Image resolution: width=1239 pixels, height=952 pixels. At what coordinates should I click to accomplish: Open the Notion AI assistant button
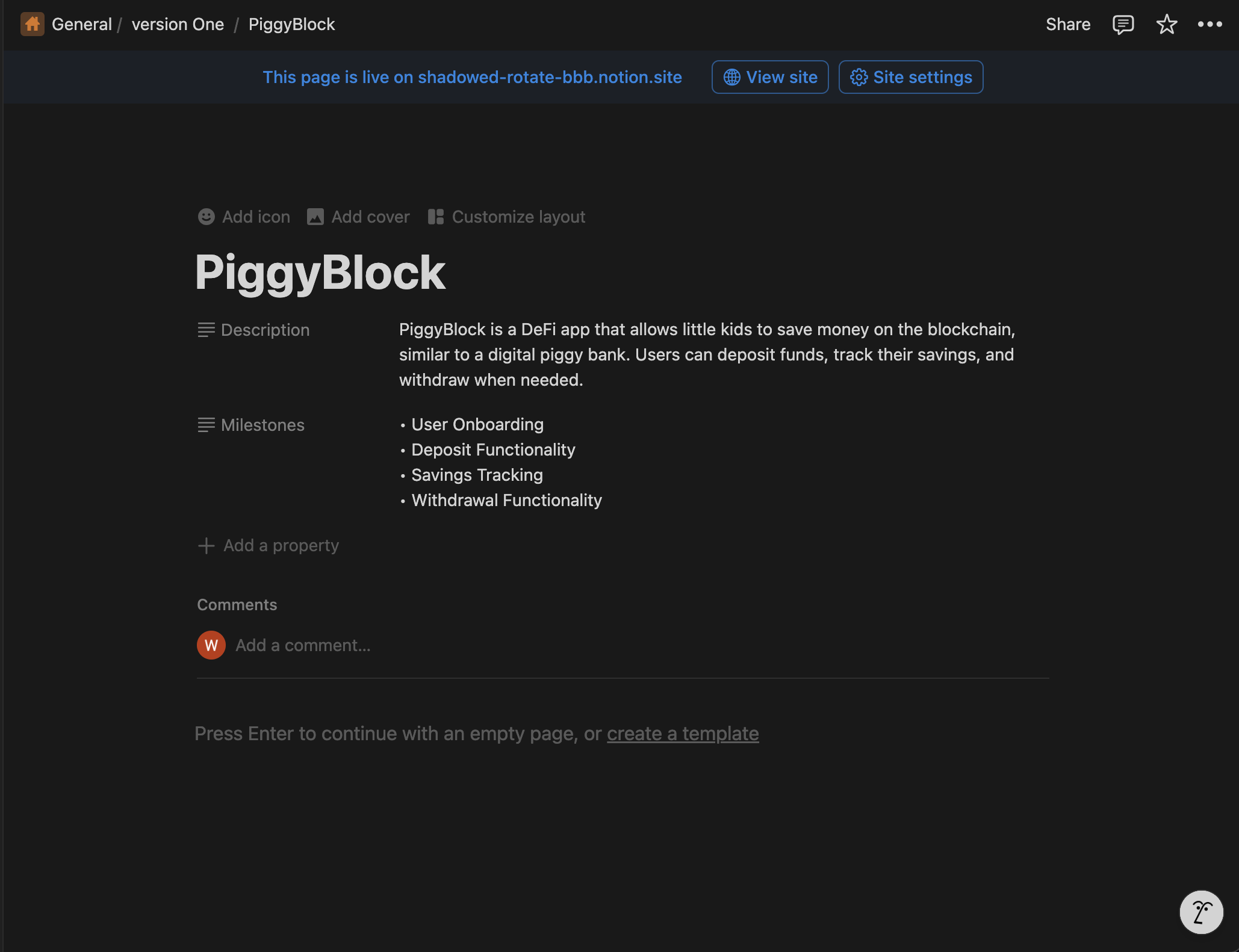point(1200,912)
